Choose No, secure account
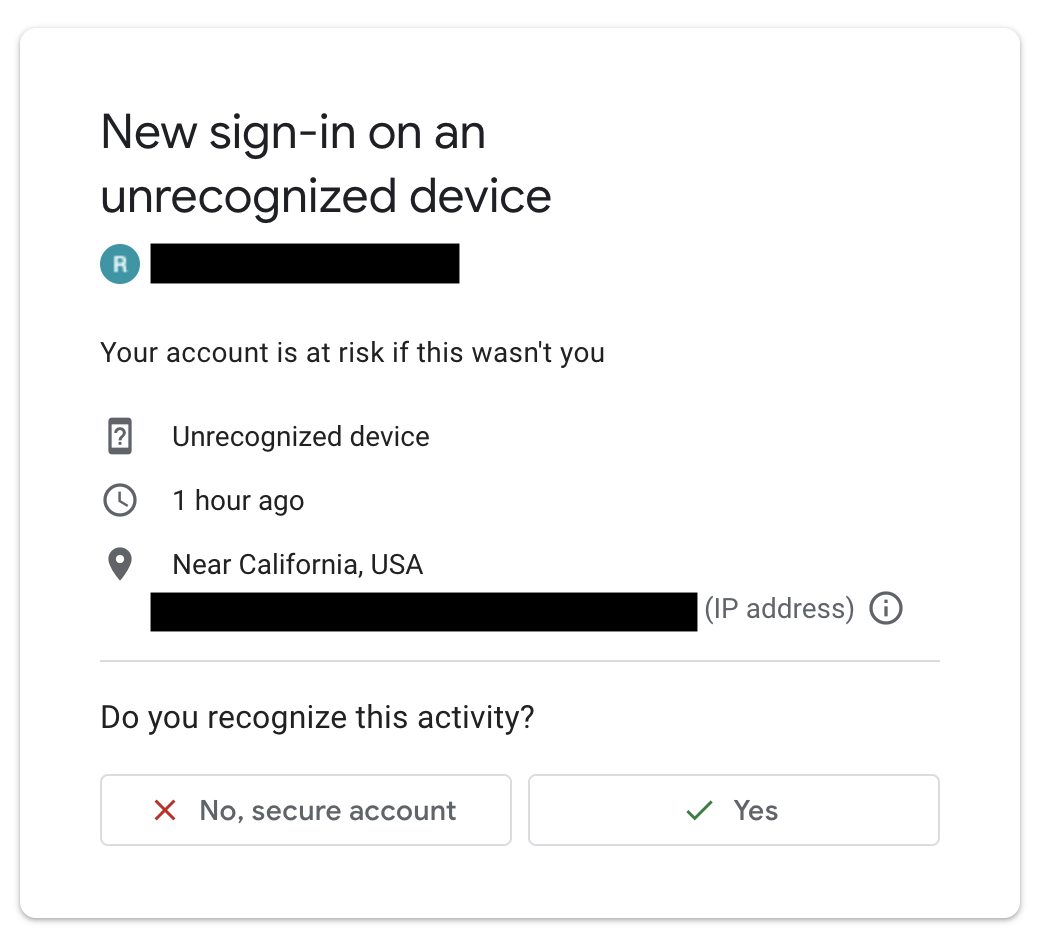The image size is (1050, 950). tap(306, 810)
